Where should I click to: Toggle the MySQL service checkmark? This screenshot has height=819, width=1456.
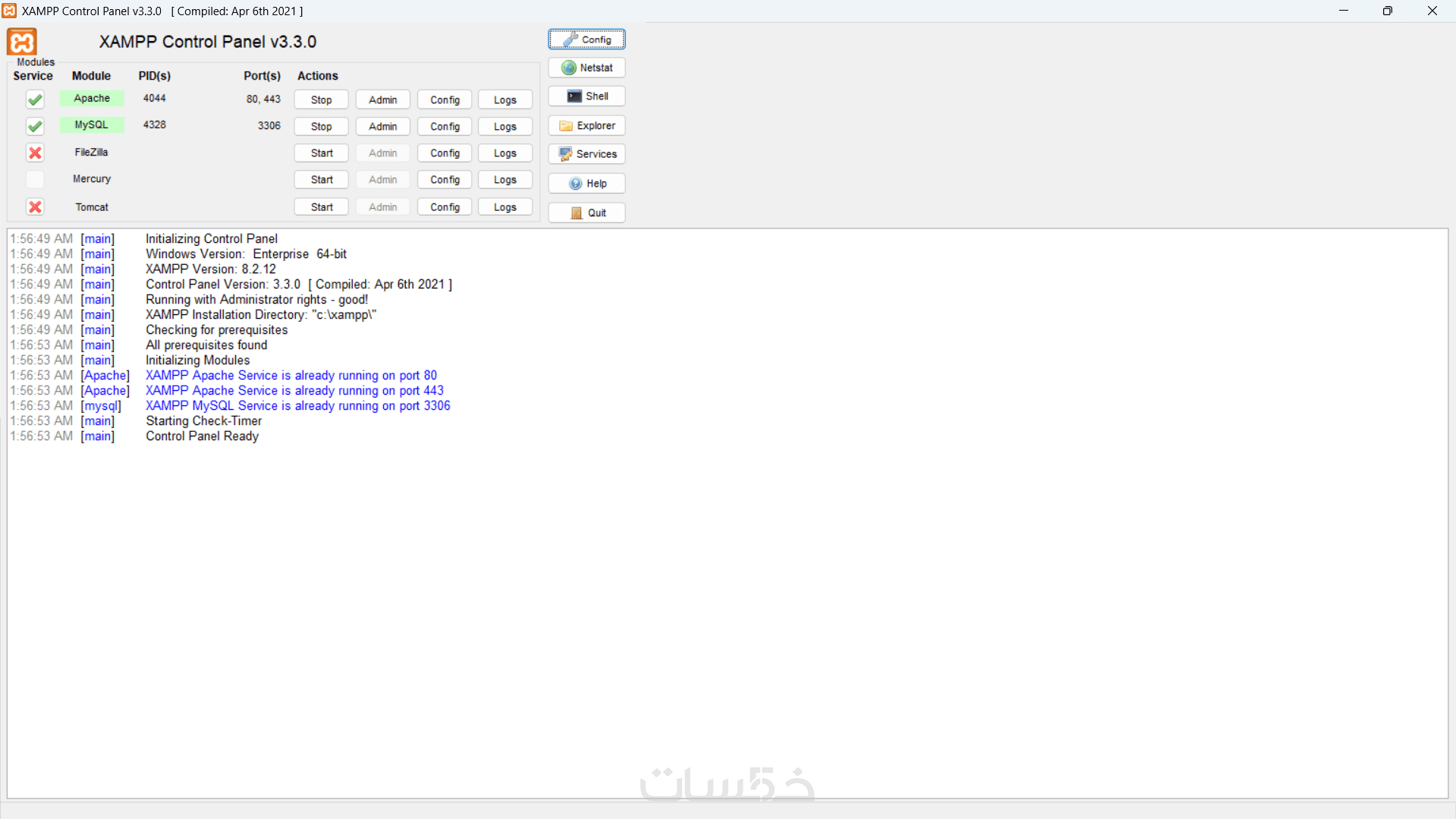point(35,126)
